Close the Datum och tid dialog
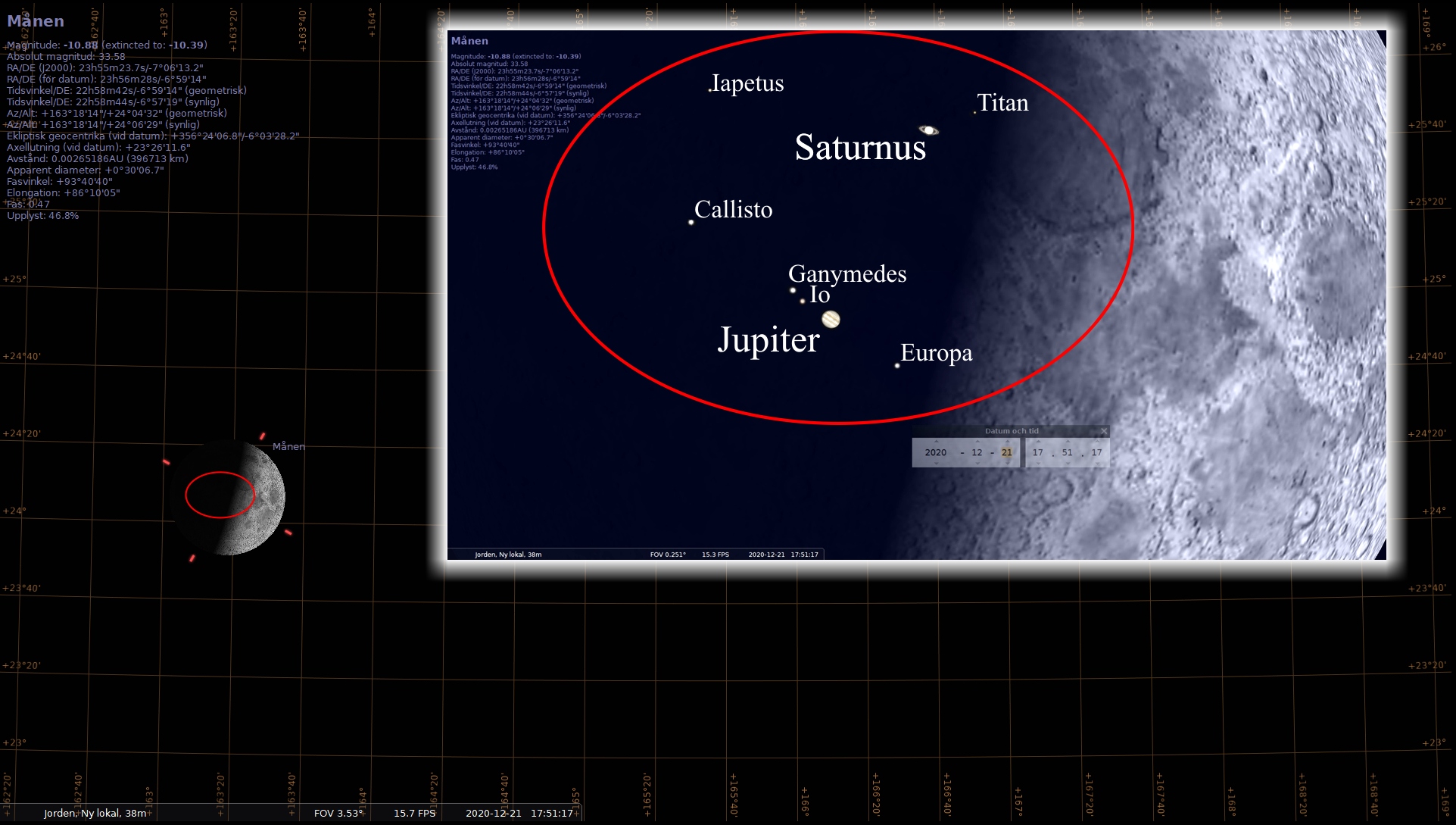 point(1104,431)
